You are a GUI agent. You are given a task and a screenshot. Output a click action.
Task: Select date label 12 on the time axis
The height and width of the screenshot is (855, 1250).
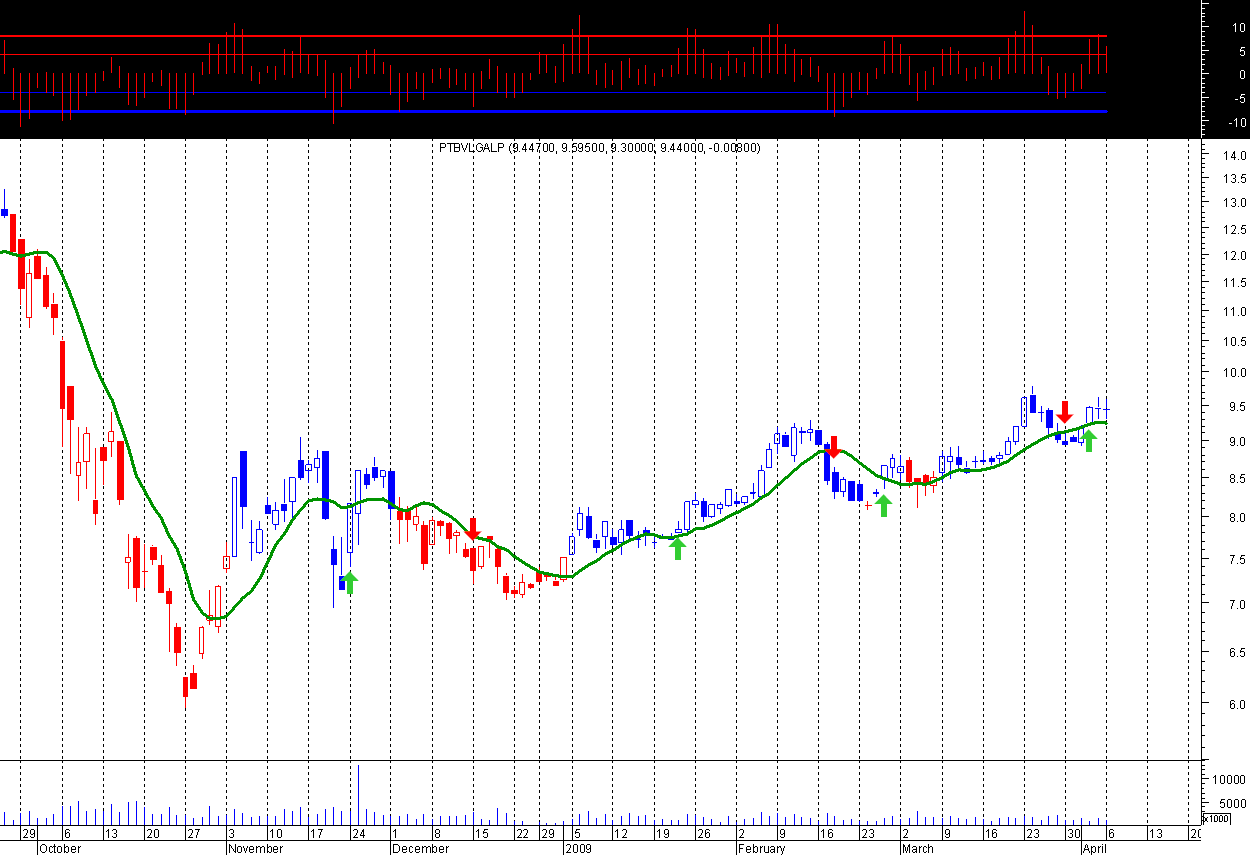coord(620,834)
